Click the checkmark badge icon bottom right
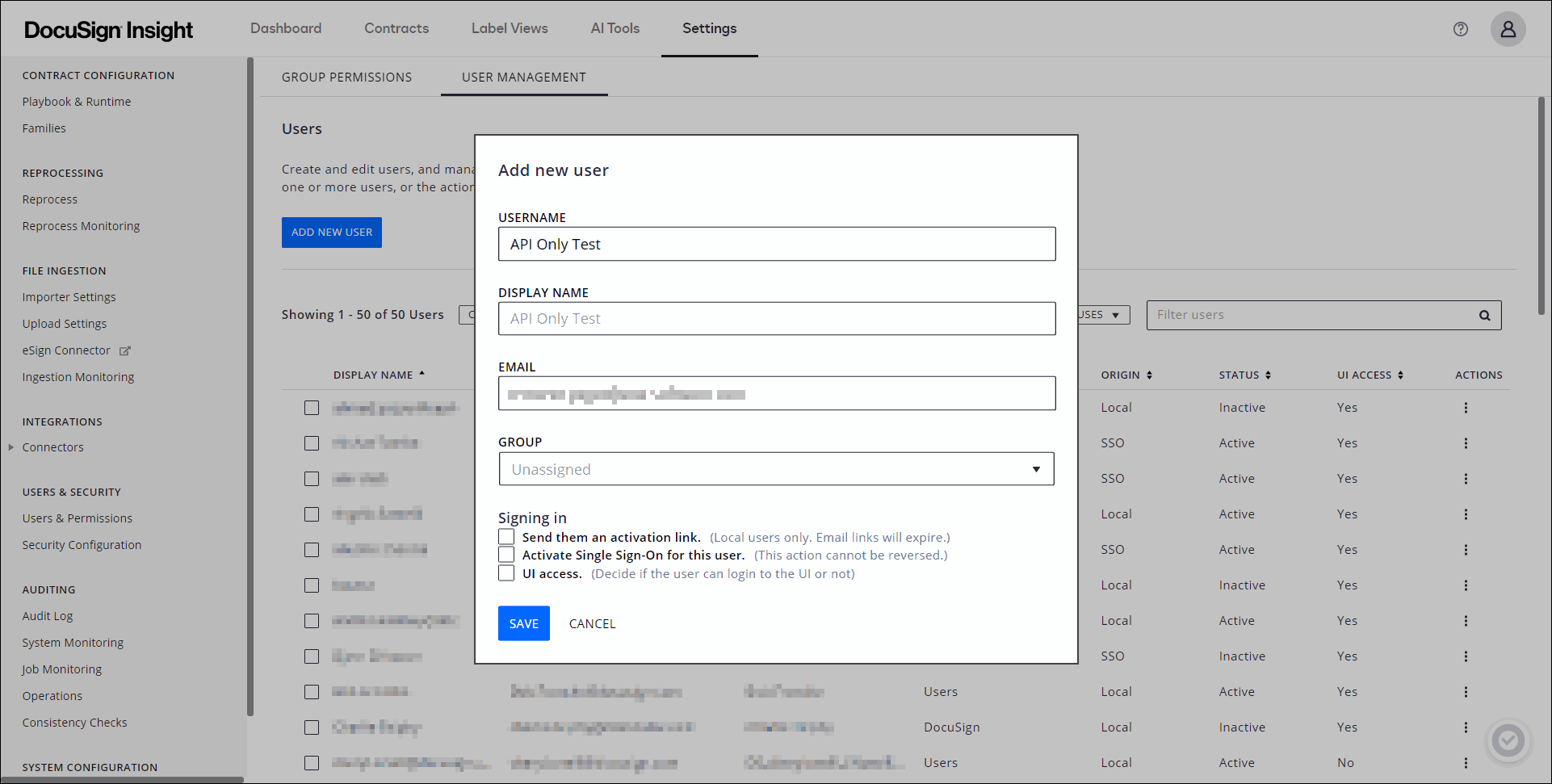This screenshot has width=1552, height=784. click(x=1507, y=740)
